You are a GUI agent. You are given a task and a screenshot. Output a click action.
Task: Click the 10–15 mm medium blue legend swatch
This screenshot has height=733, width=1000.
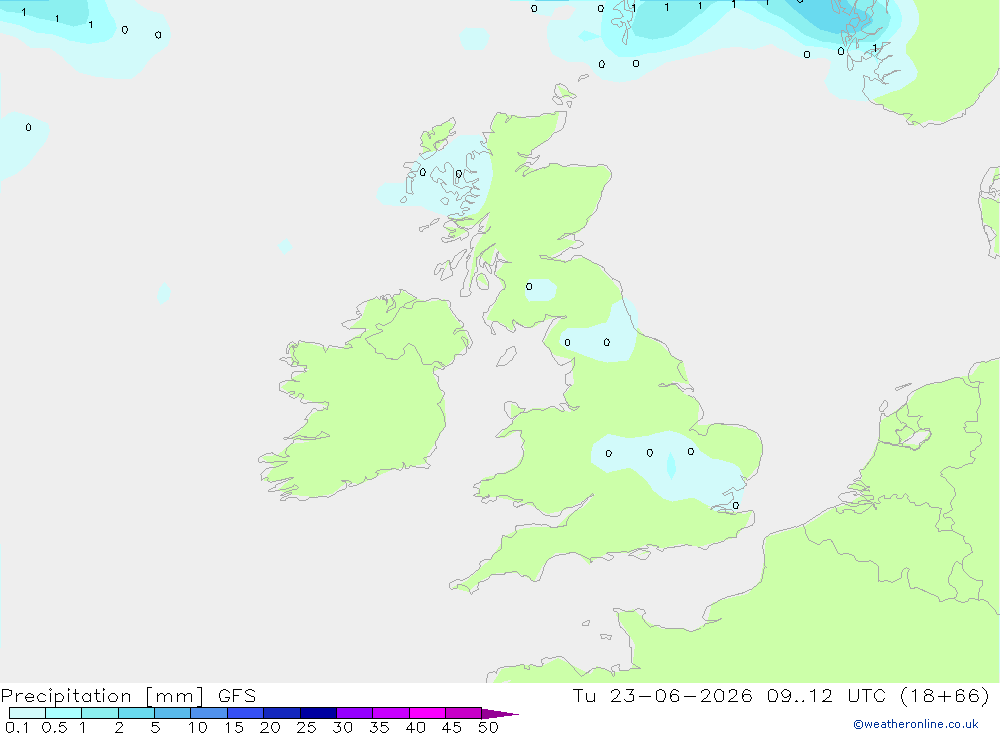[209, 713]
